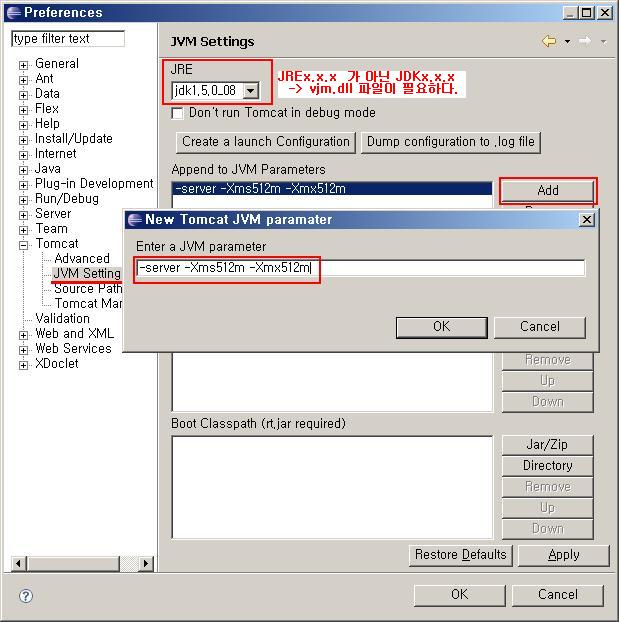Click Cancel in Preferences window

coord(557,595)
